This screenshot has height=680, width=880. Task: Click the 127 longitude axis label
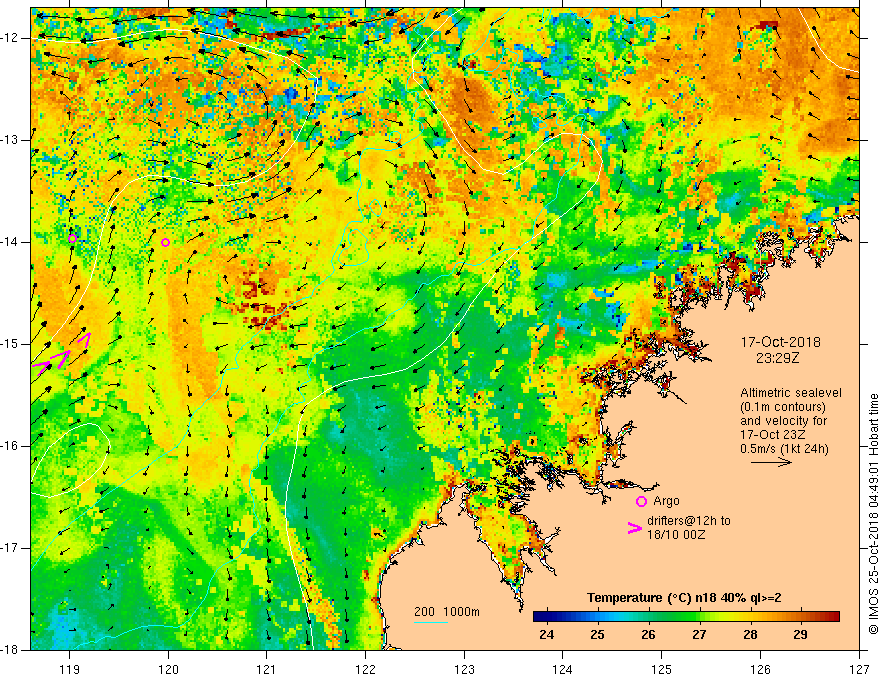[859, 669]
